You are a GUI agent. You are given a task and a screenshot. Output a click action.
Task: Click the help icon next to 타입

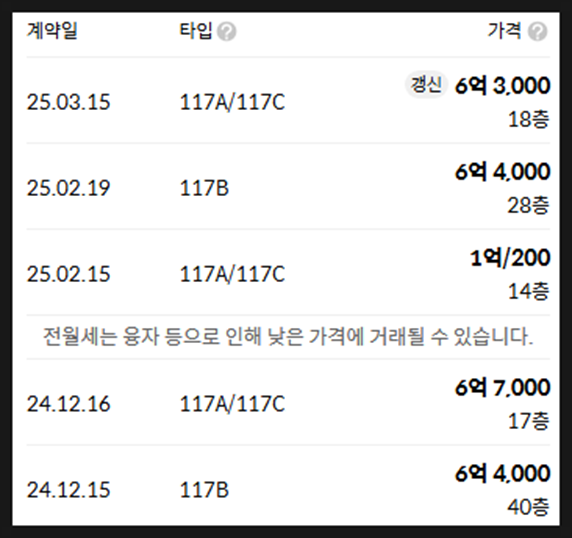point(227,32)
